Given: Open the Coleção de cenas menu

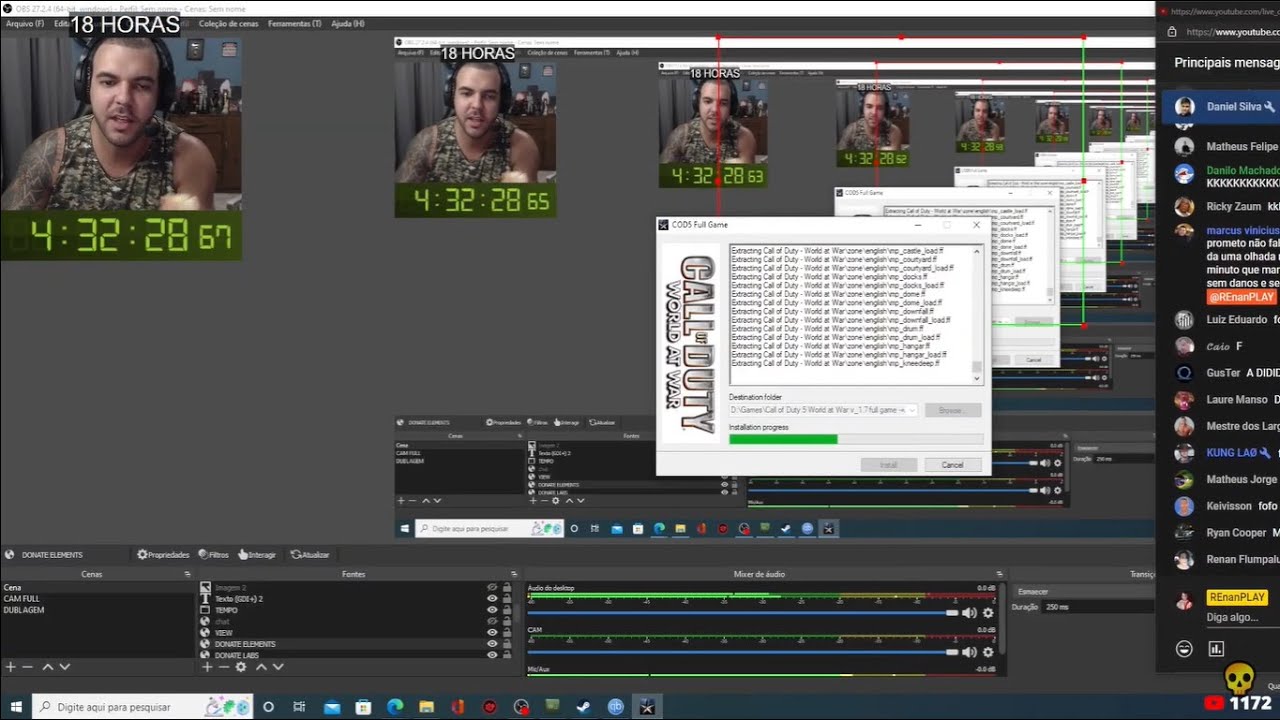Looking at the screenshot, I should pos(230,23).
